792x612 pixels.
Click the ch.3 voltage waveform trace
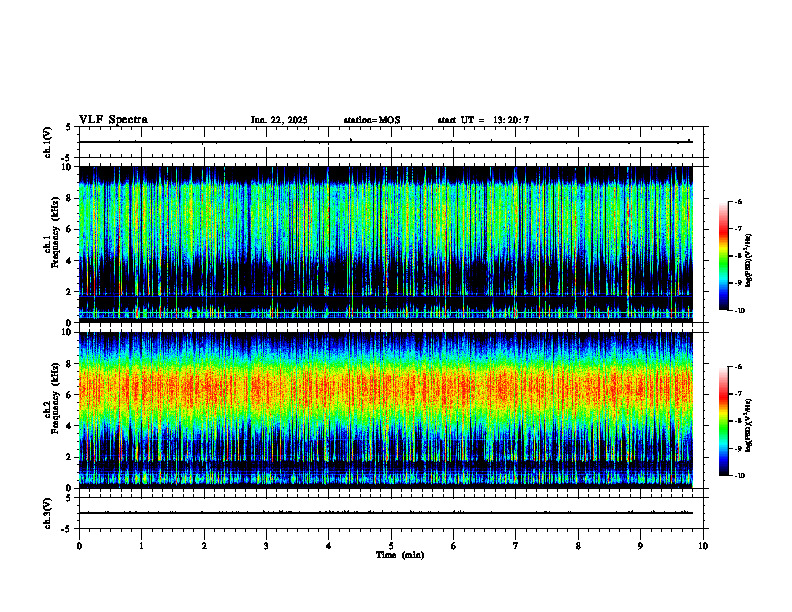(x=386, y=513)
